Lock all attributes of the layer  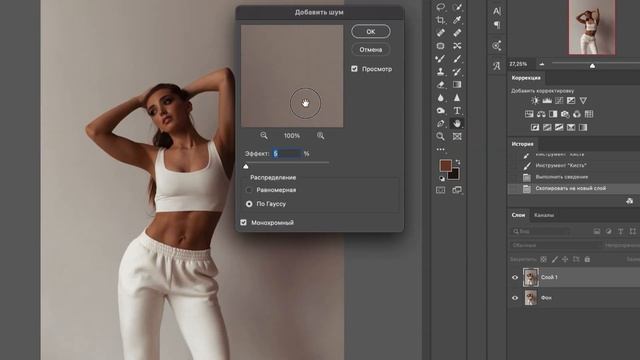(x=587, y=259)
